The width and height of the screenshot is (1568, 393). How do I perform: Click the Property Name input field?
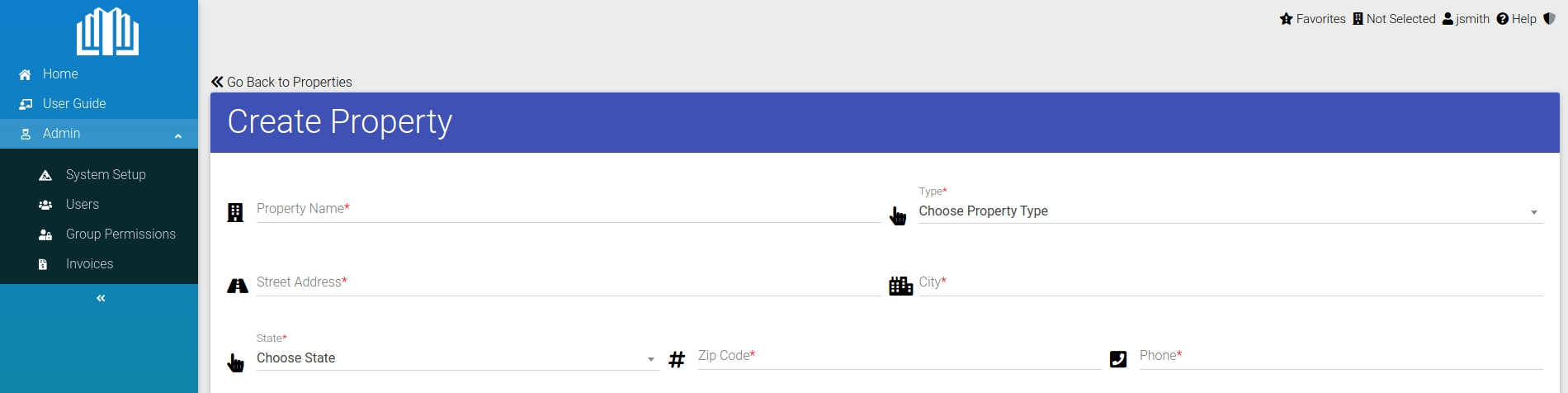pos(569,210)
